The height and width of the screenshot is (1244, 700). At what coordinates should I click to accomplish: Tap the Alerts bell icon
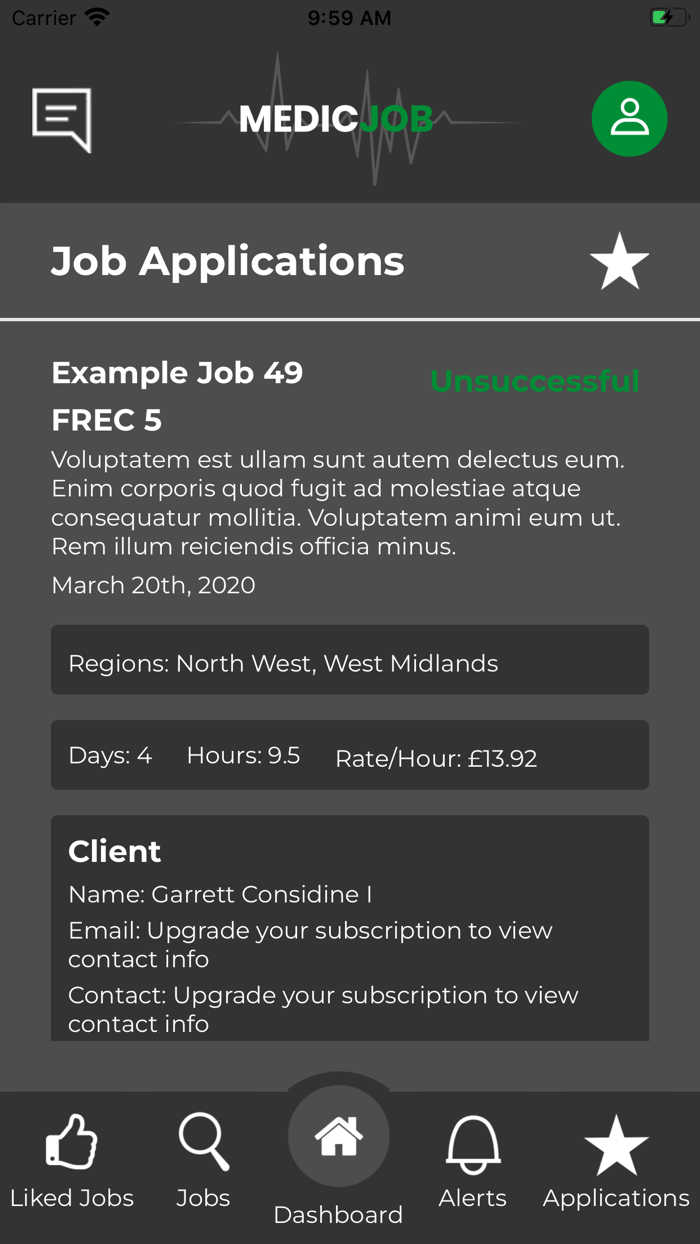472,1140
